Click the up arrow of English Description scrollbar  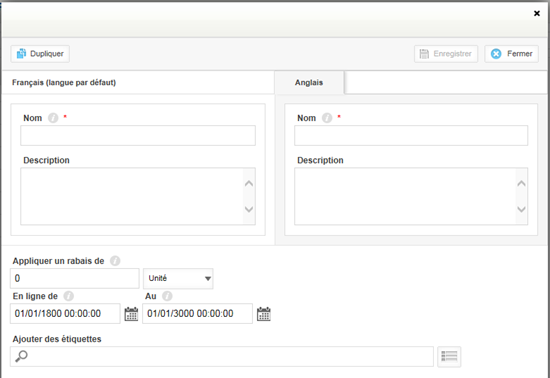click(521, 183)
